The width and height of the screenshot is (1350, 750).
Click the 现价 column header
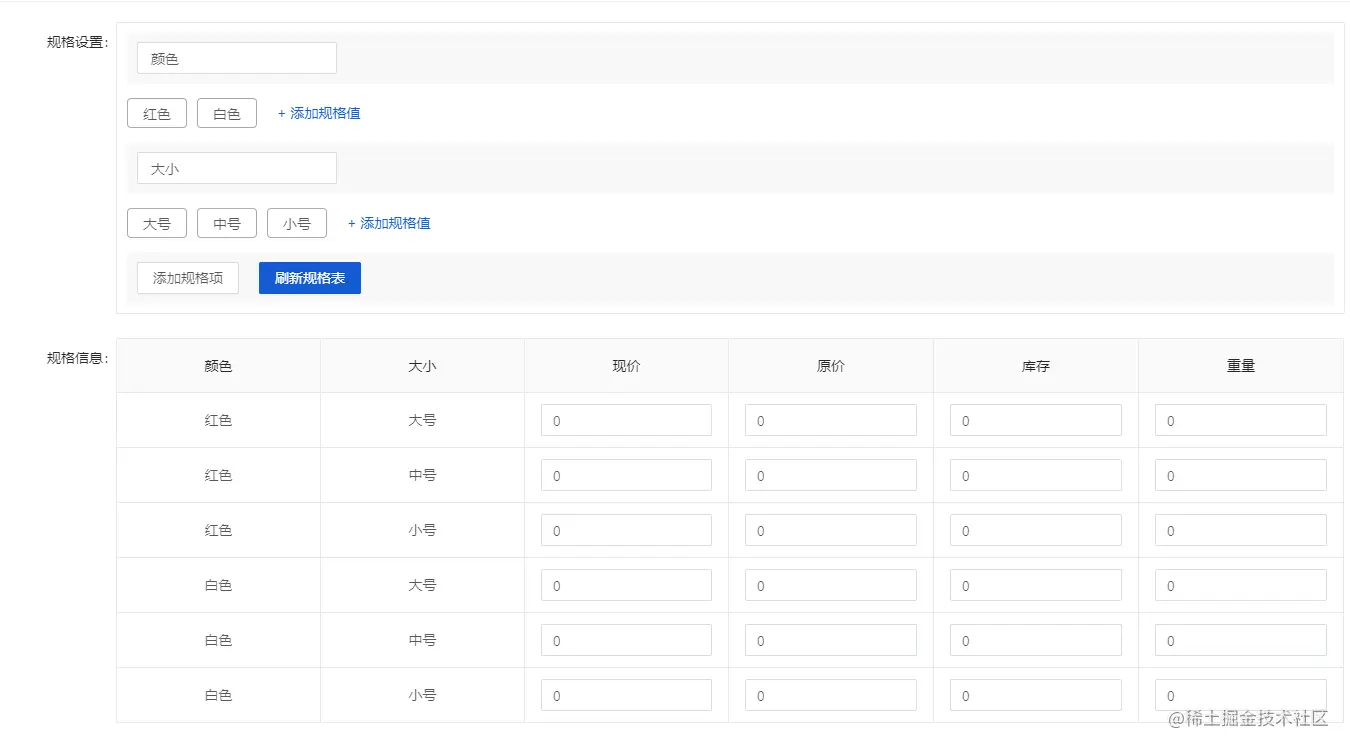click(626, 366)
